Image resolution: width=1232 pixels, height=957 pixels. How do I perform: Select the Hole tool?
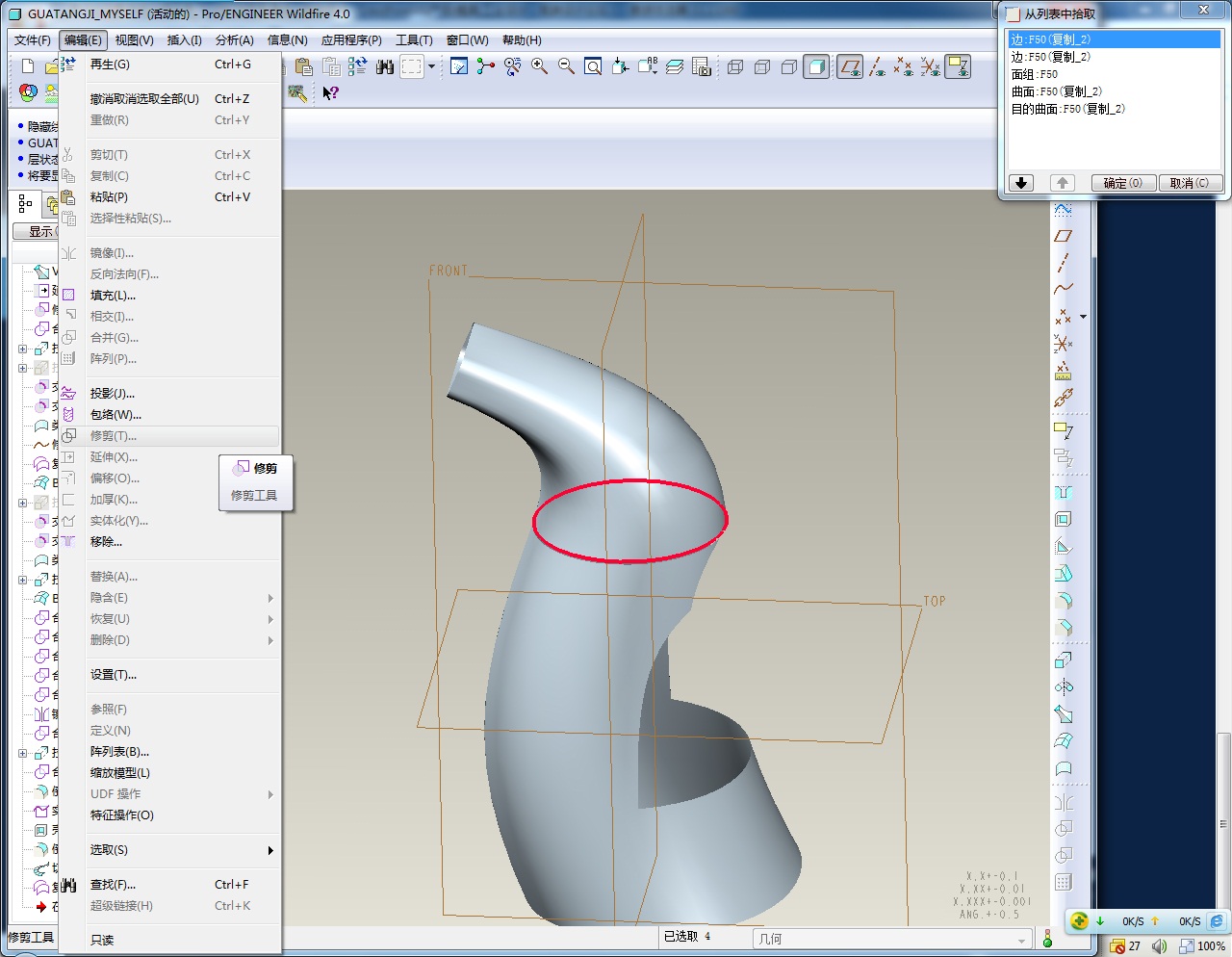coord(1064,492)
